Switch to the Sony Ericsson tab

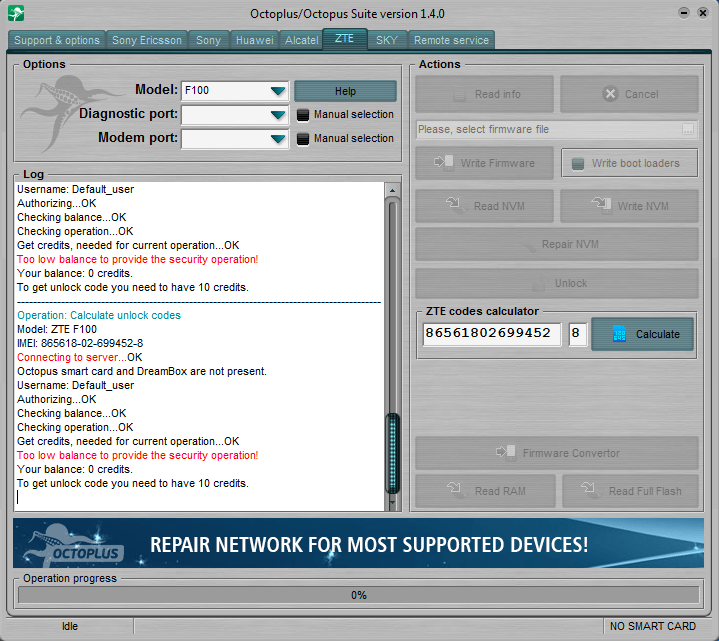(x=147, y=40)
